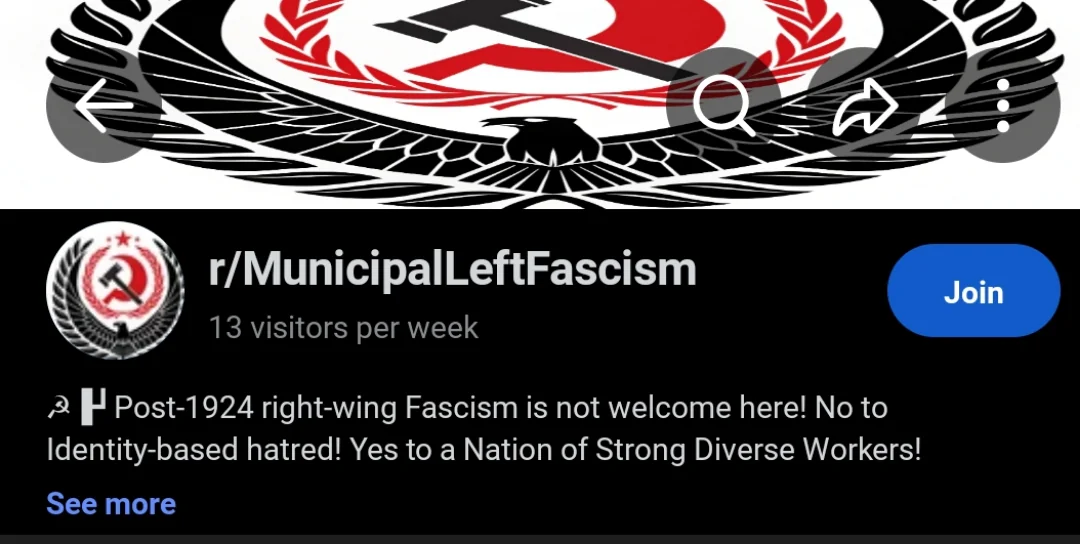Expand the description with See more
The height and width of the screenshot is (544, 1080).
111,504
